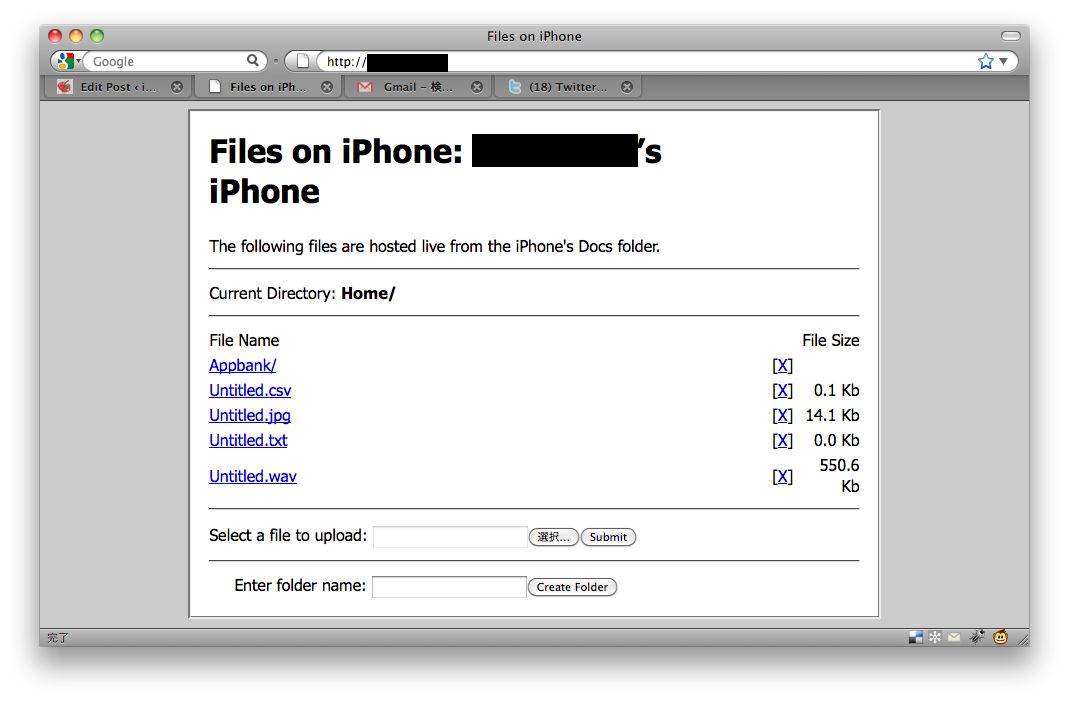The width and height of the screenshot is (1069, 701).
Task: Open the Untitled.wav file link
Action: tap(253, 477)
